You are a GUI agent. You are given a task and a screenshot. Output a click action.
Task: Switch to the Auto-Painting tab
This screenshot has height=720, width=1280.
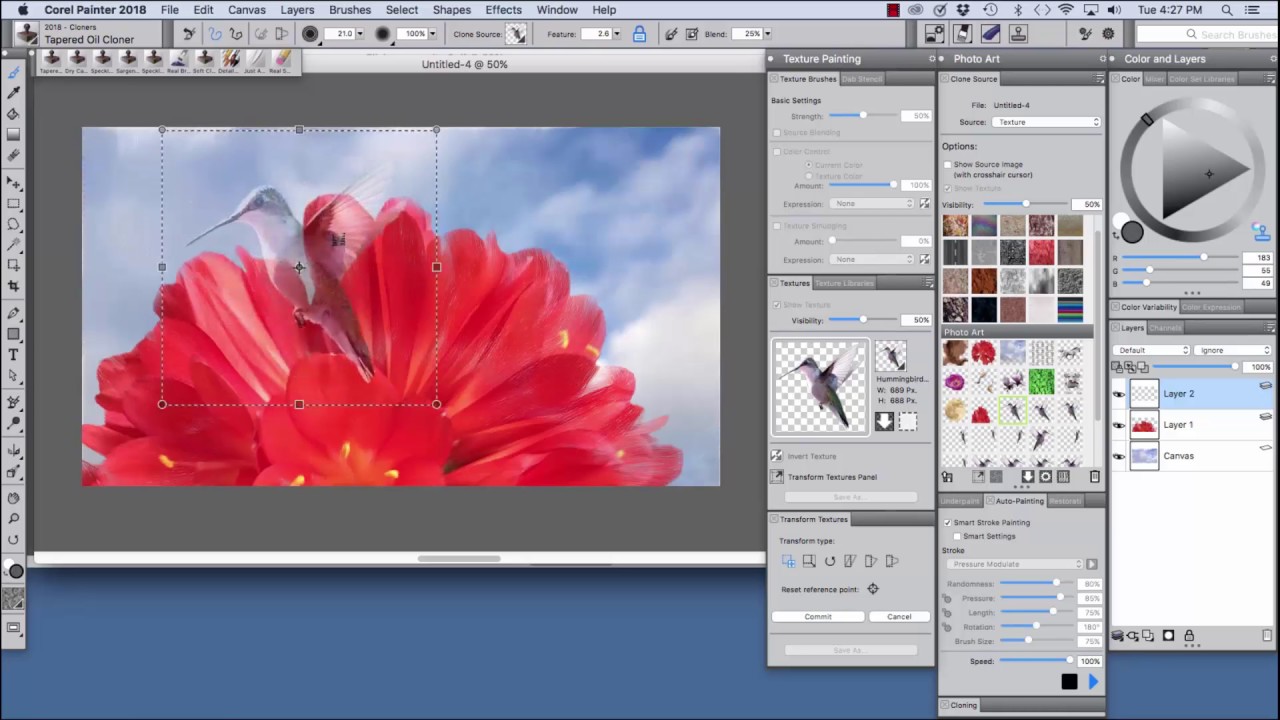point(1018,501)
